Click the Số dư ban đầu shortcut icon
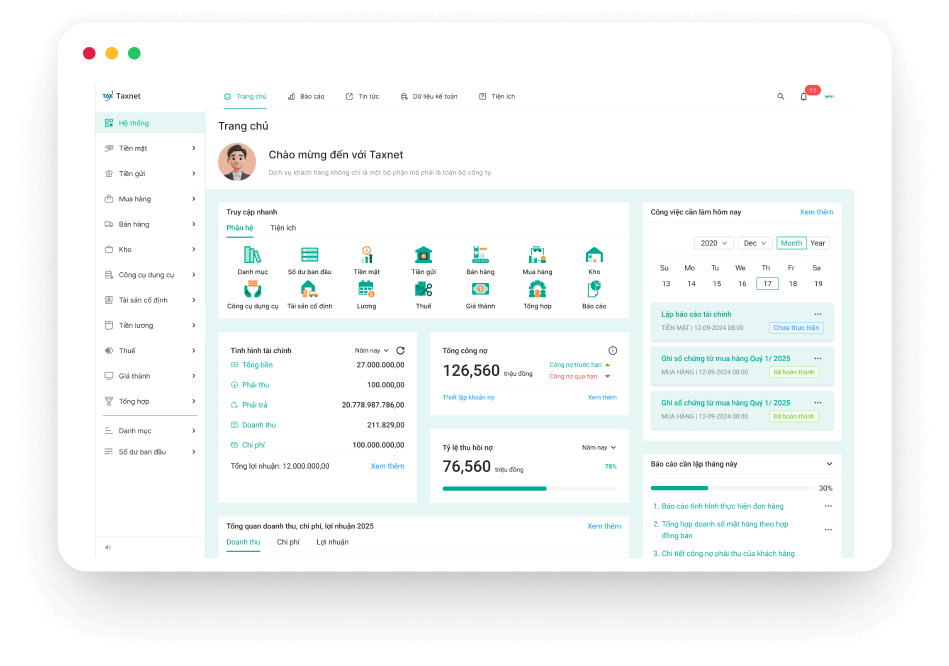 click(310, 256)
